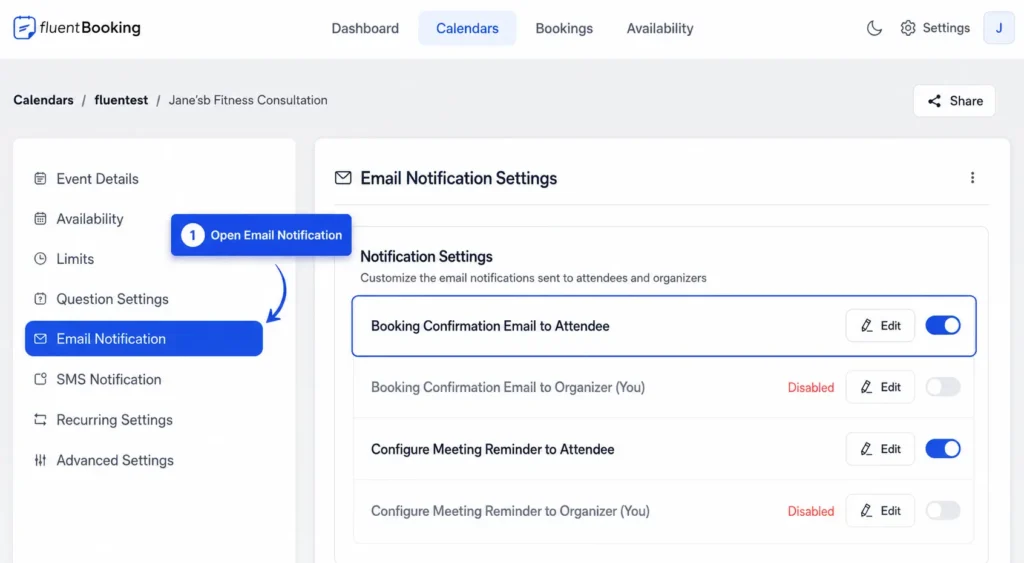Disable Booking Confirmation Email to Attendee toggle
This screenshot has width=1024, height=563.
(943, 325)
